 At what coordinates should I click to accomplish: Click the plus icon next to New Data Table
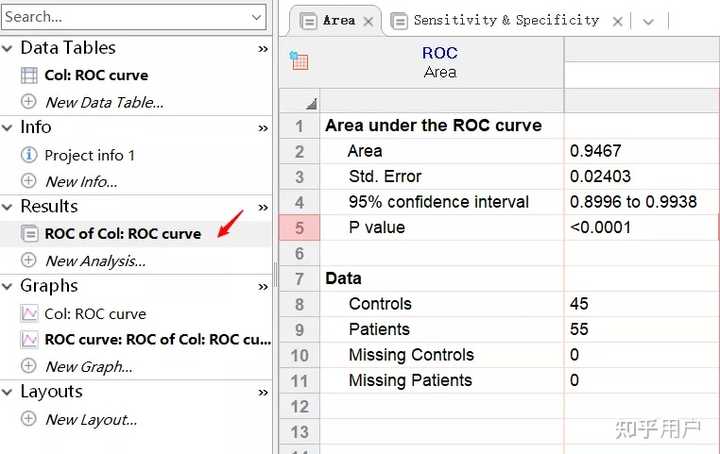pos(29,101)
